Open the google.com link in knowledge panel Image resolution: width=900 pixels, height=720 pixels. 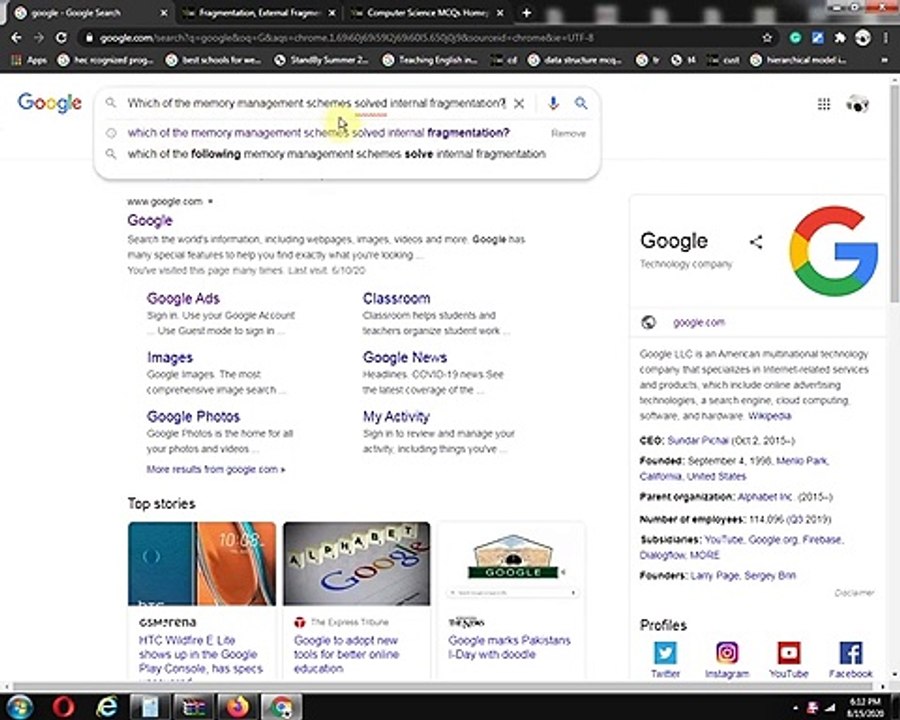(699, 323)
